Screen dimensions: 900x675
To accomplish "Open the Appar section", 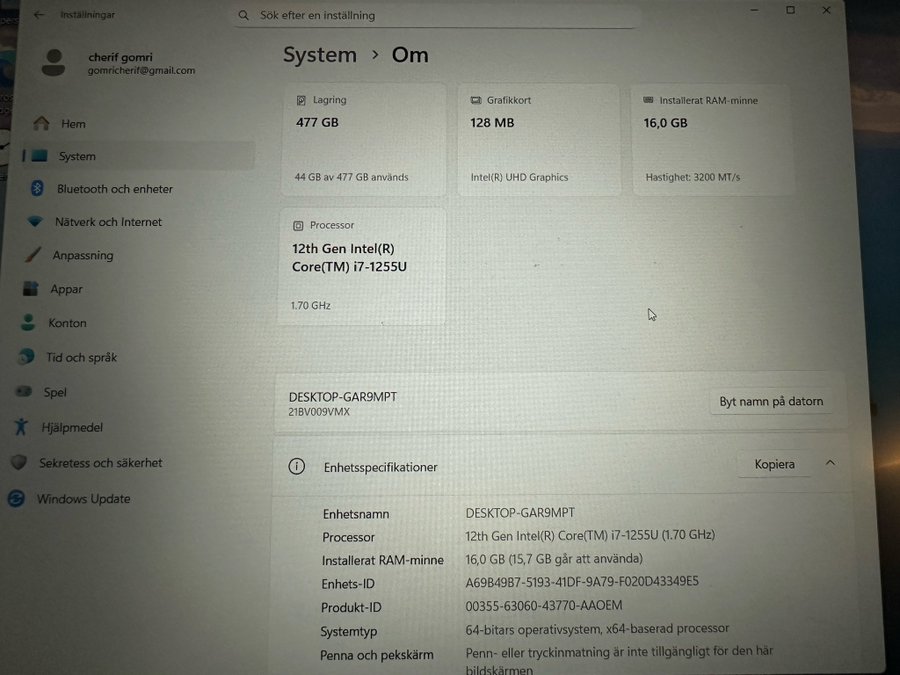I will pos(66,289).
